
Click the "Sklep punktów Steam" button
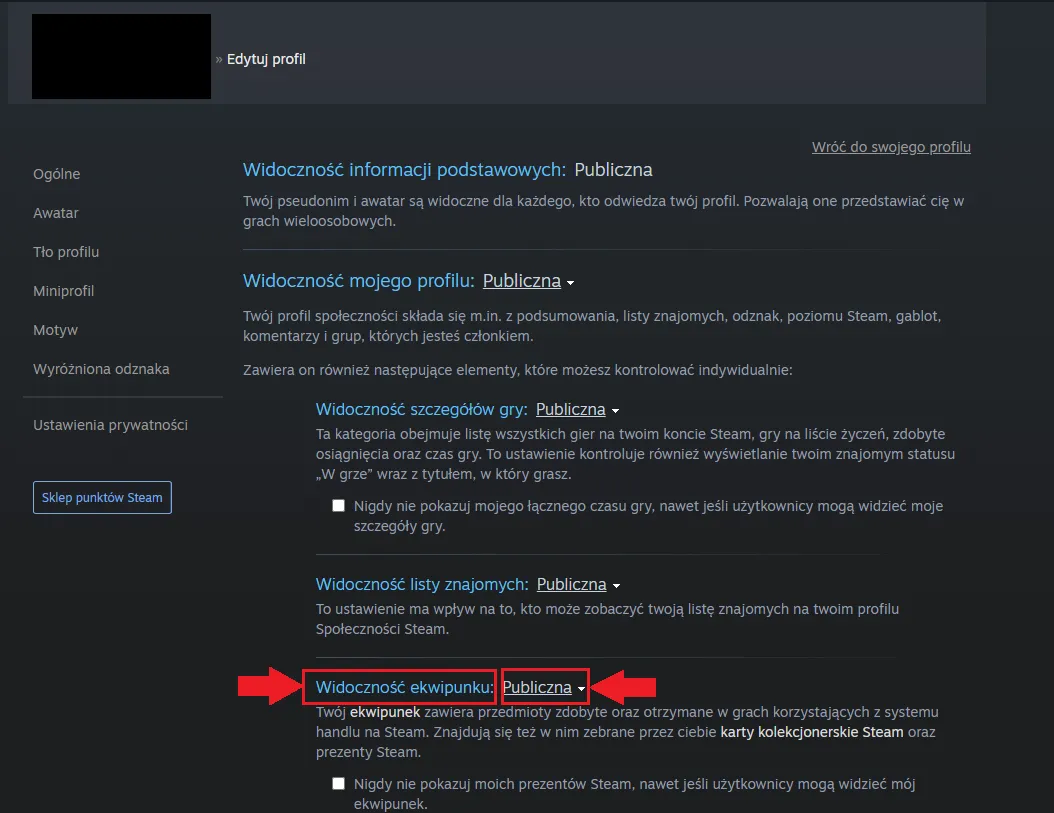102,497
